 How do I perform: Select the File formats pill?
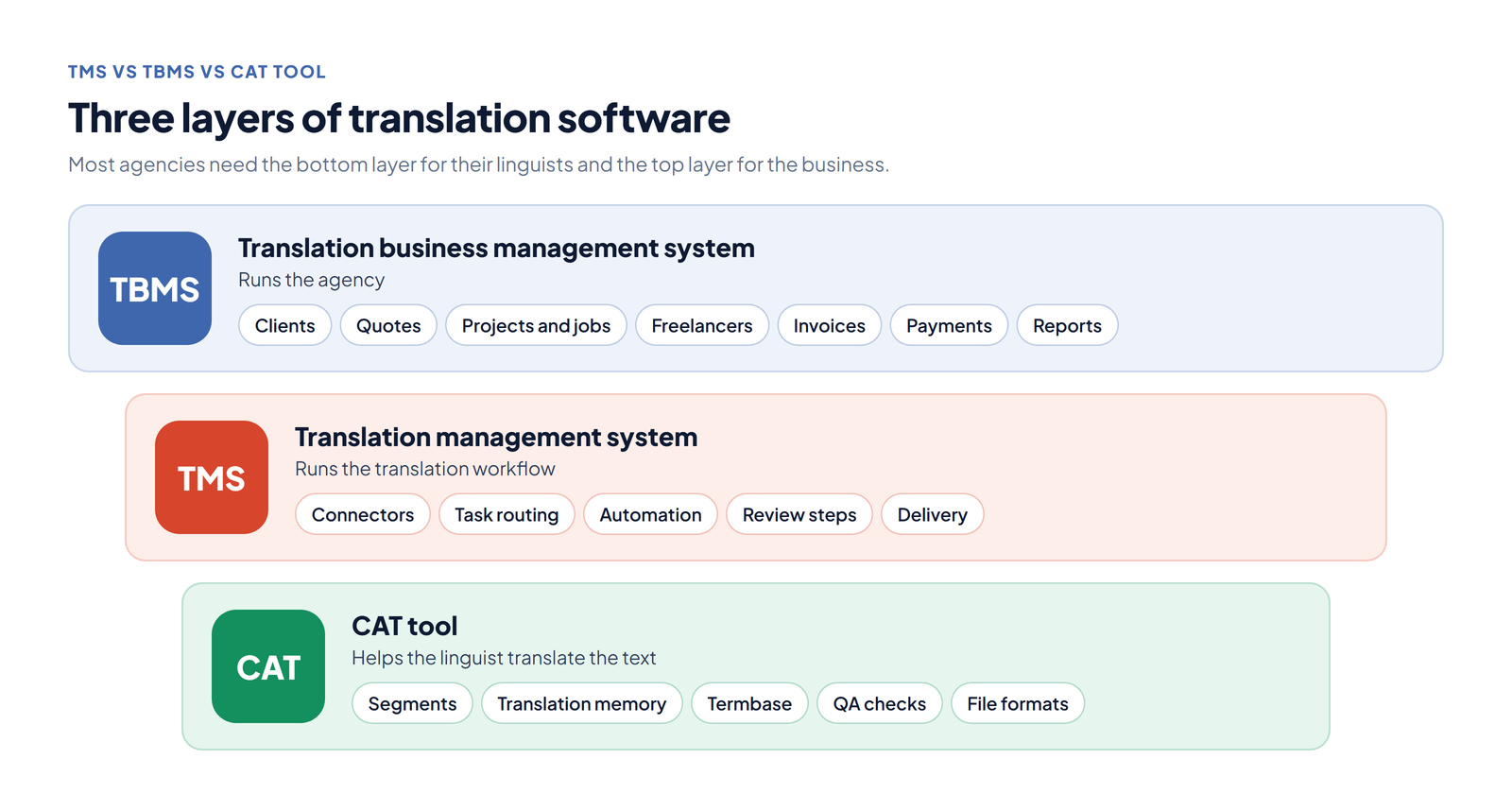pos(1018,703)
